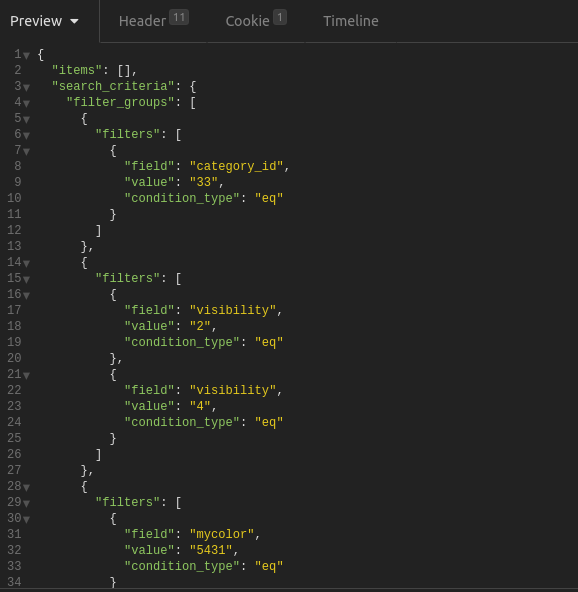
Task: Collapse filters array on line 15
Action: (26, 280)
